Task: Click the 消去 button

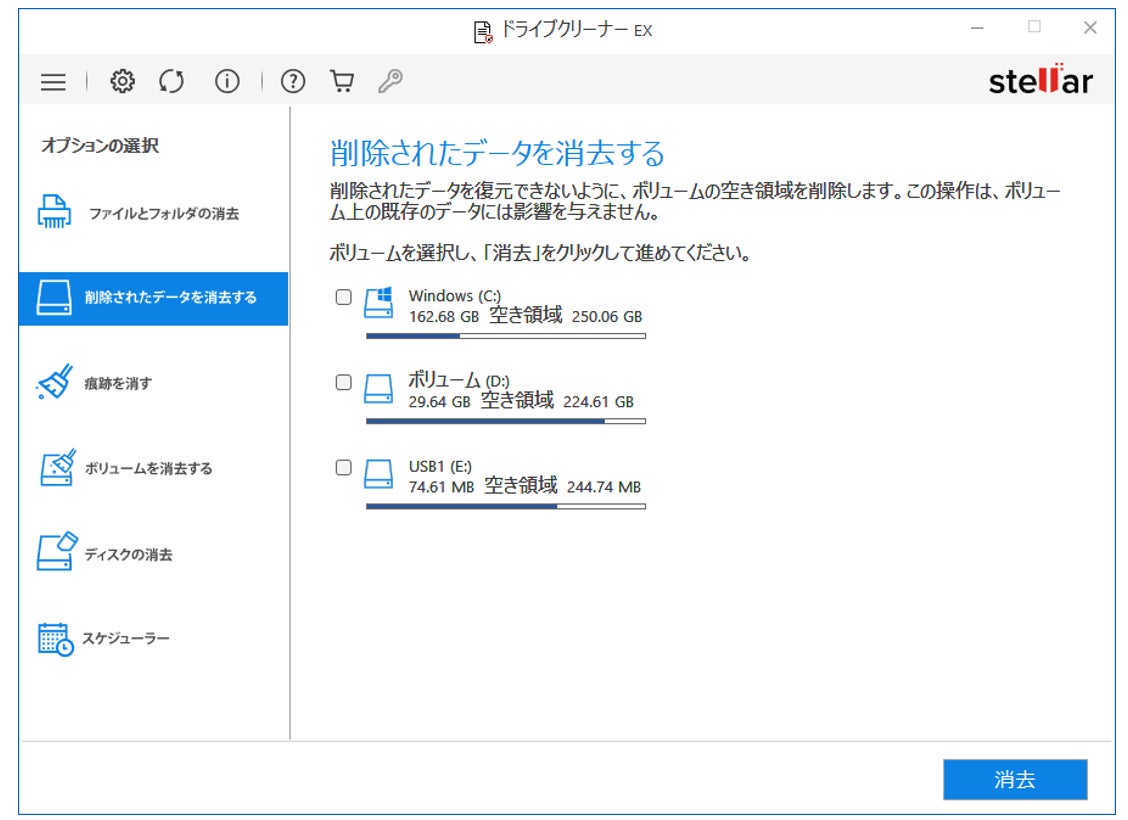Action: point(1015,779)
